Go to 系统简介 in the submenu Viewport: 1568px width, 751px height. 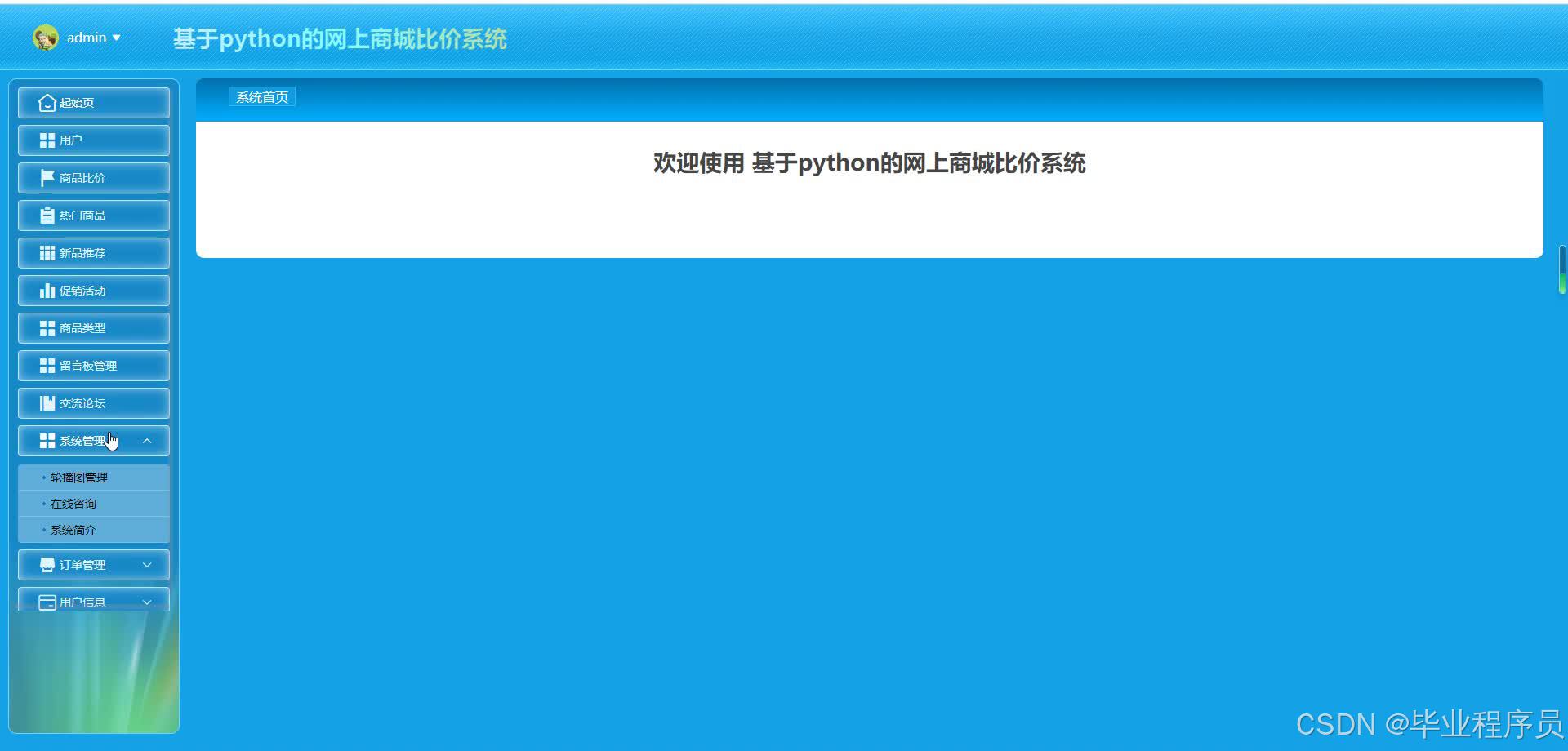point(94,530)
